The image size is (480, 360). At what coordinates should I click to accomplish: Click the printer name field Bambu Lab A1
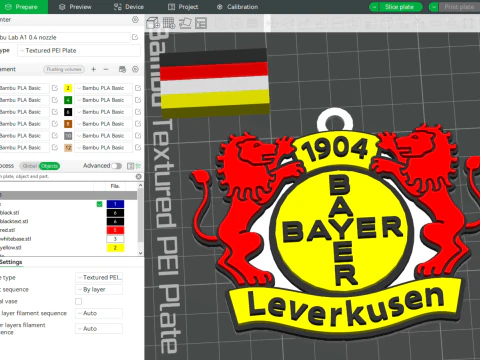(x=65, y=37)
